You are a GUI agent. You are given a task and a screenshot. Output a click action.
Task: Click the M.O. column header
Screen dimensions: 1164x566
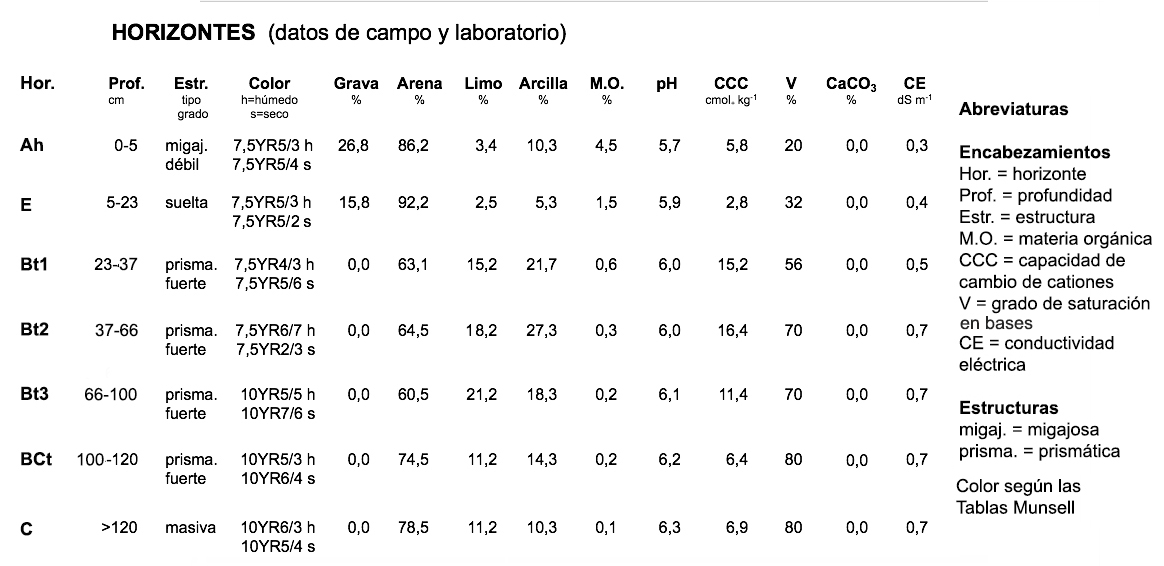607,84
